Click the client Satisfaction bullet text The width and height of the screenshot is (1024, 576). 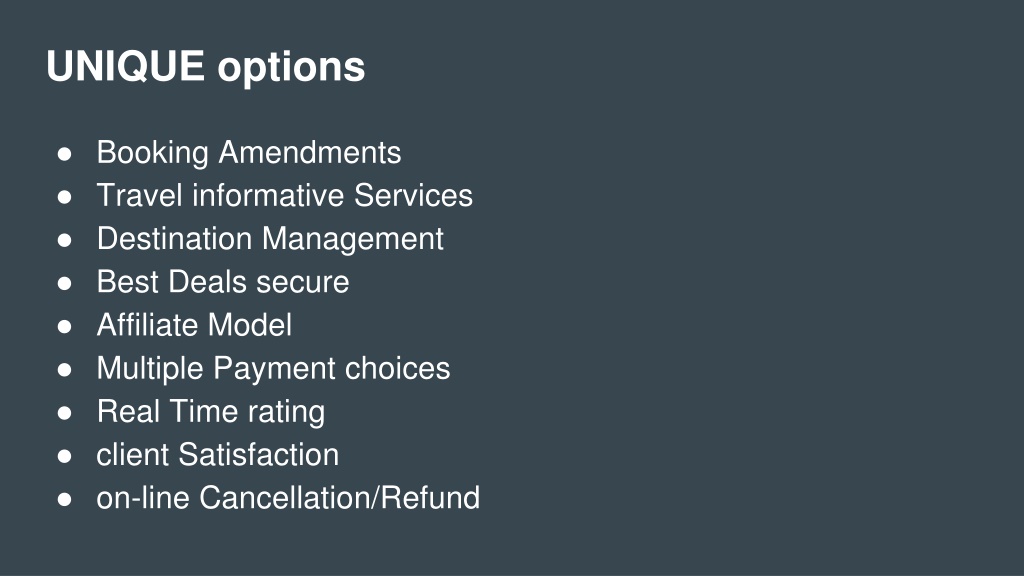[217, 455]
